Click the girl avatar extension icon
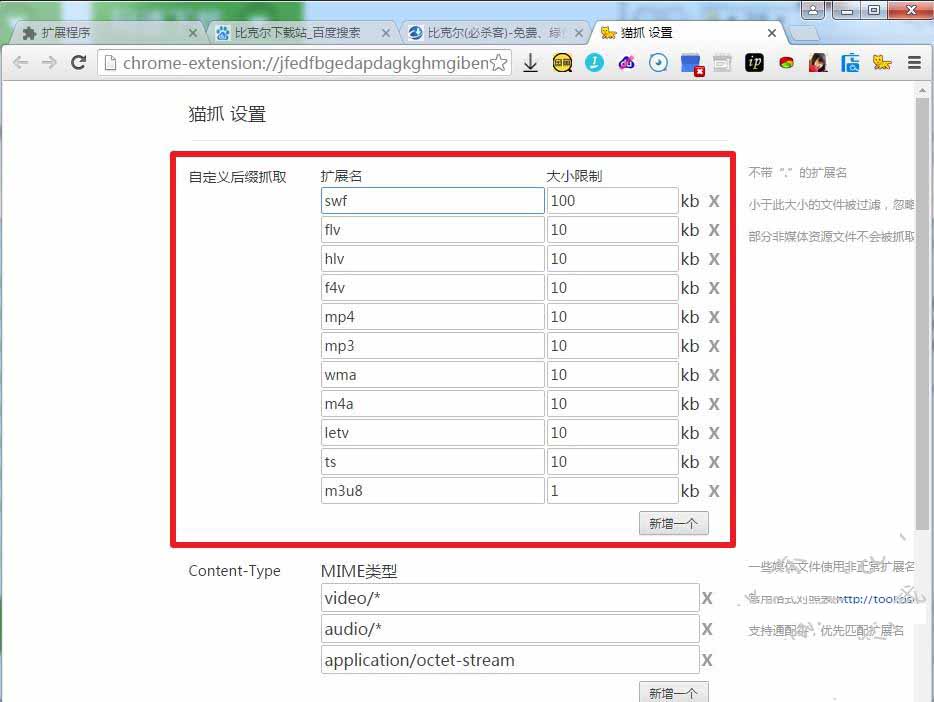934x702 pixels. click(818, 63)
